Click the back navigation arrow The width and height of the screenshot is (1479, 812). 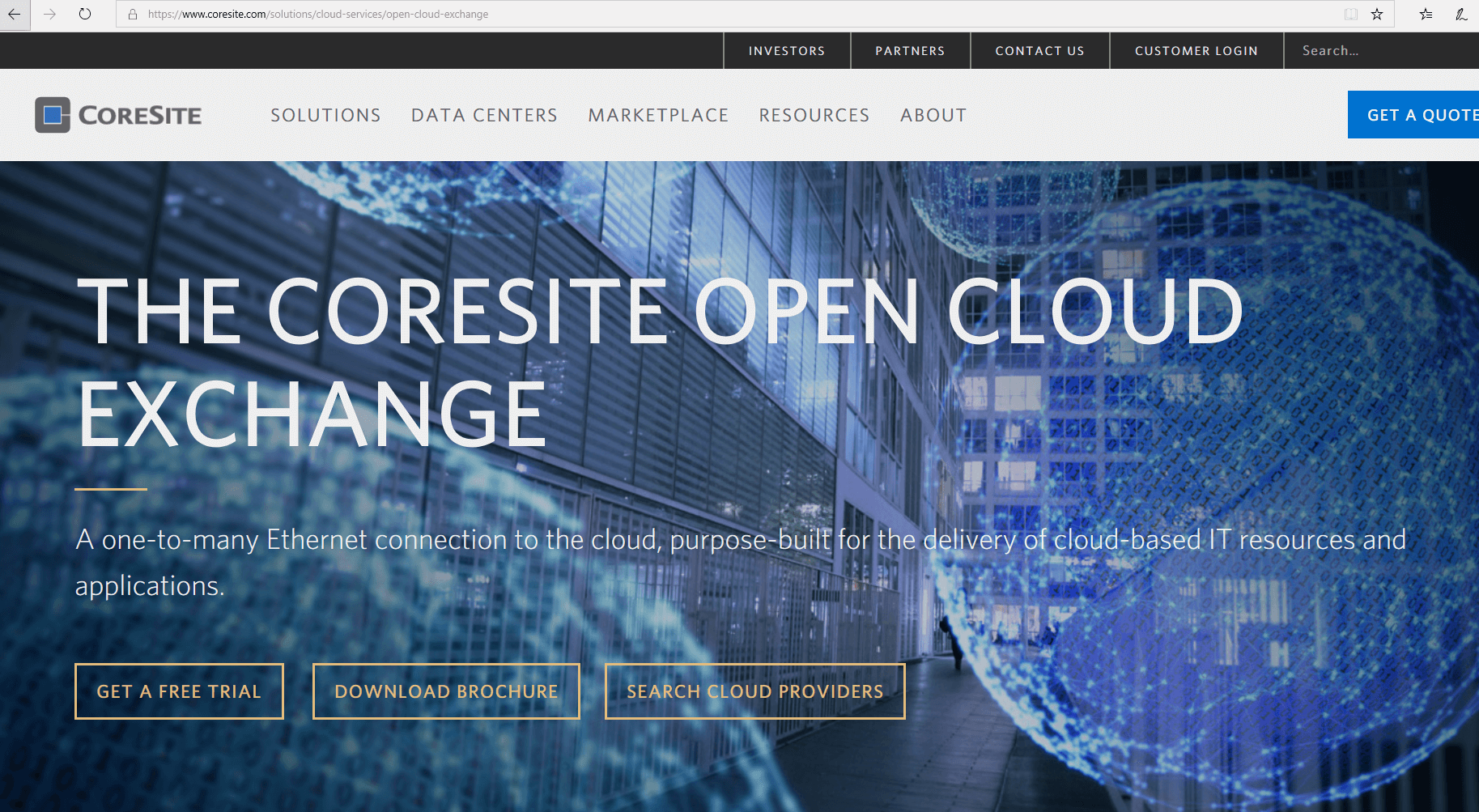click(x=14, y=14)
